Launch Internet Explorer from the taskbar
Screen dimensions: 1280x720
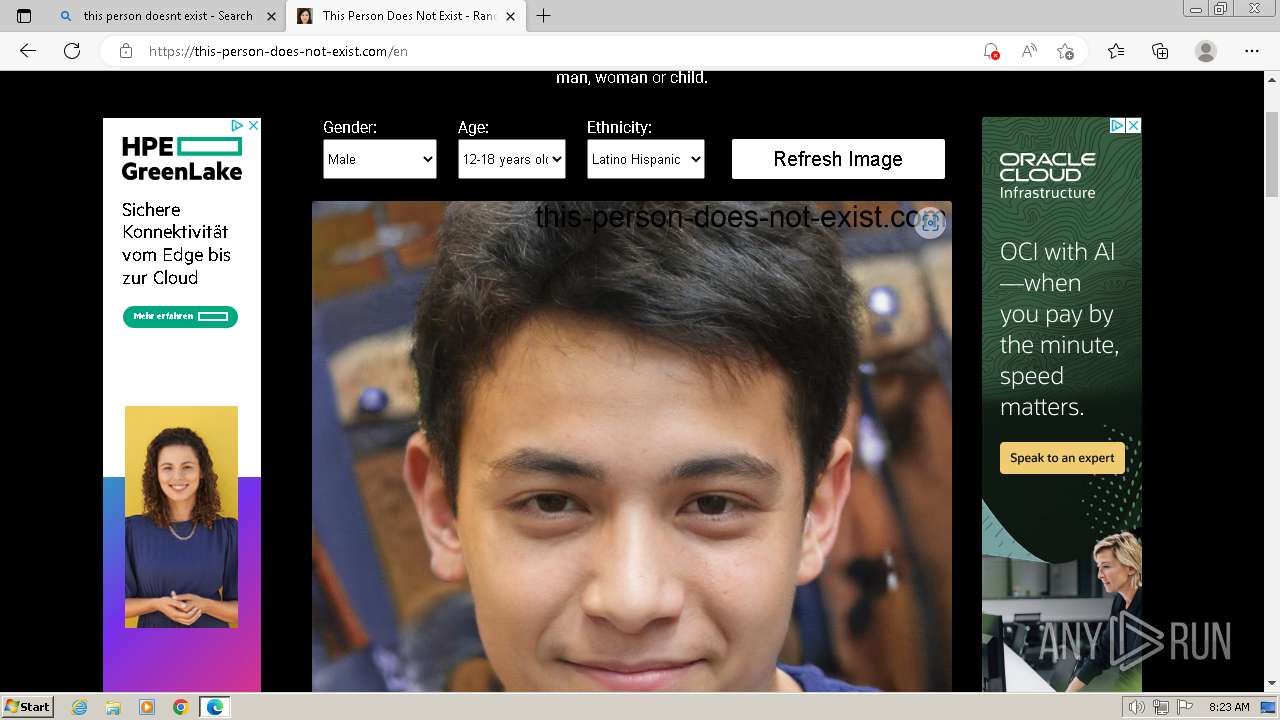(80, 707)
